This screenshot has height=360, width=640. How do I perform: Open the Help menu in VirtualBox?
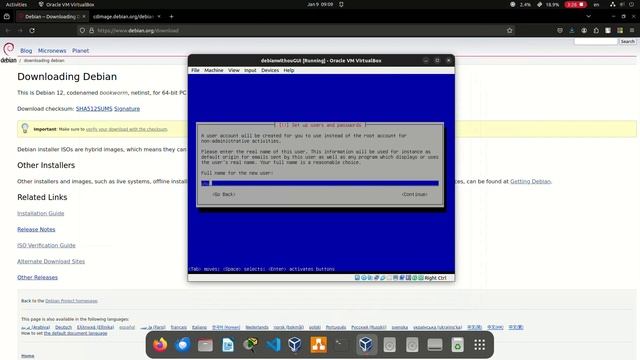(x=289, y=70)
